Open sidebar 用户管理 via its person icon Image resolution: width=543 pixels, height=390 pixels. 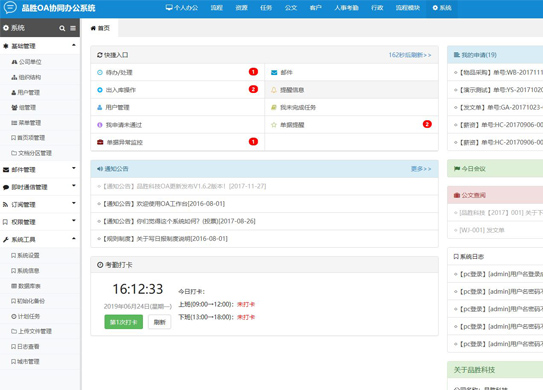[x=14, y=92]
